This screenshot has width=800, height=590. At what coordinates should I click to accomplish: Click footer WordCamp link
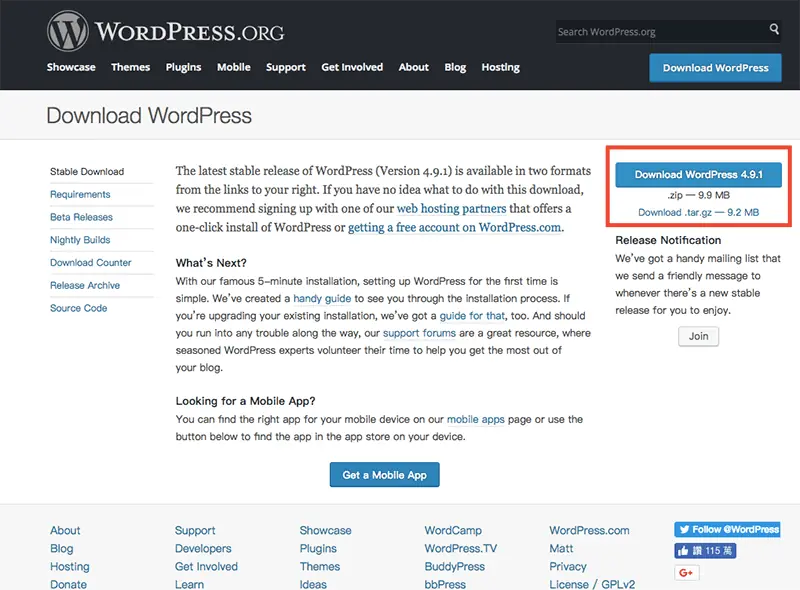click(x=453, y=530)
